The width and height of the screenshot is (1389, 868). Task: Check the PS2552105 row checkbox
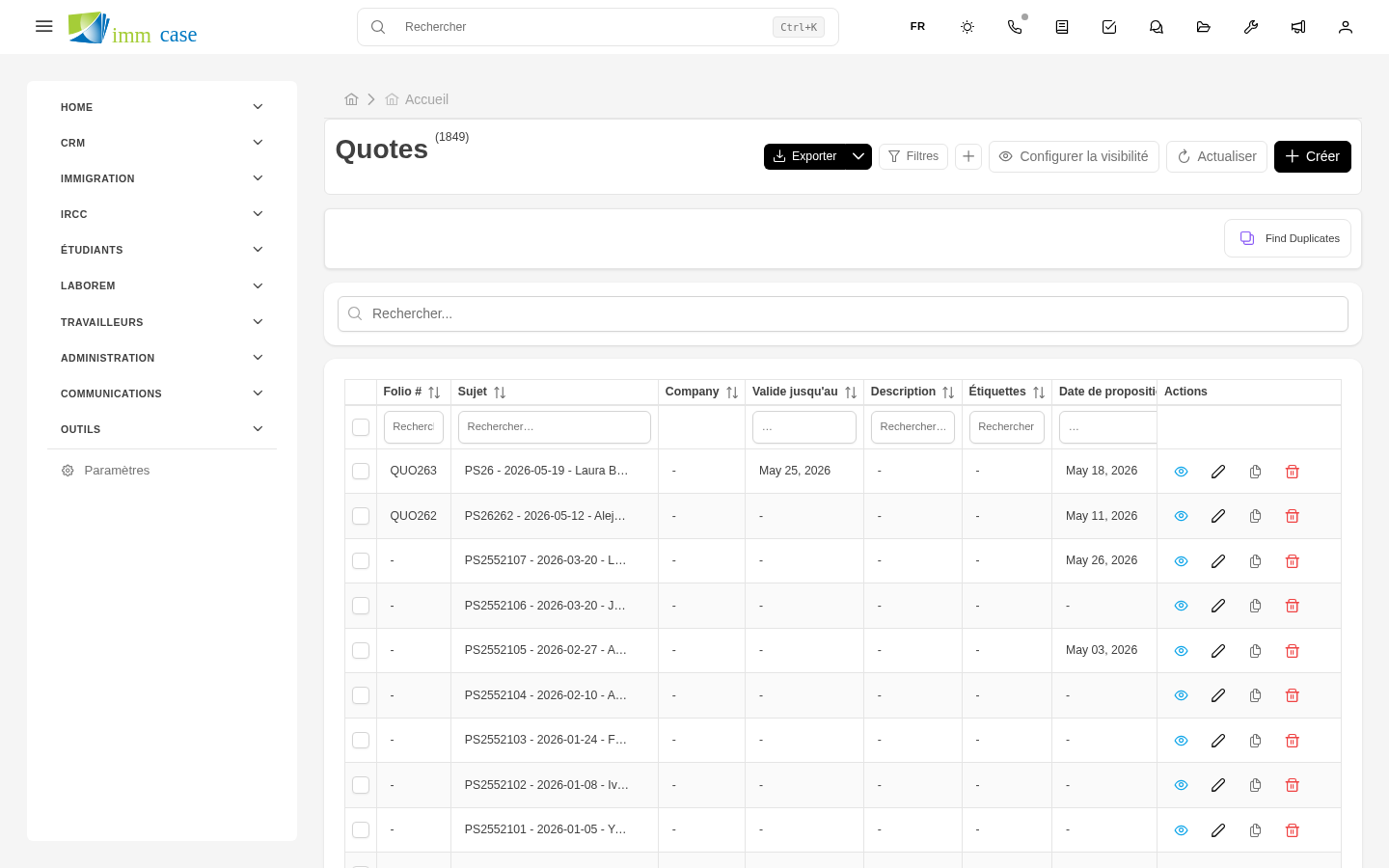(361, 651)
